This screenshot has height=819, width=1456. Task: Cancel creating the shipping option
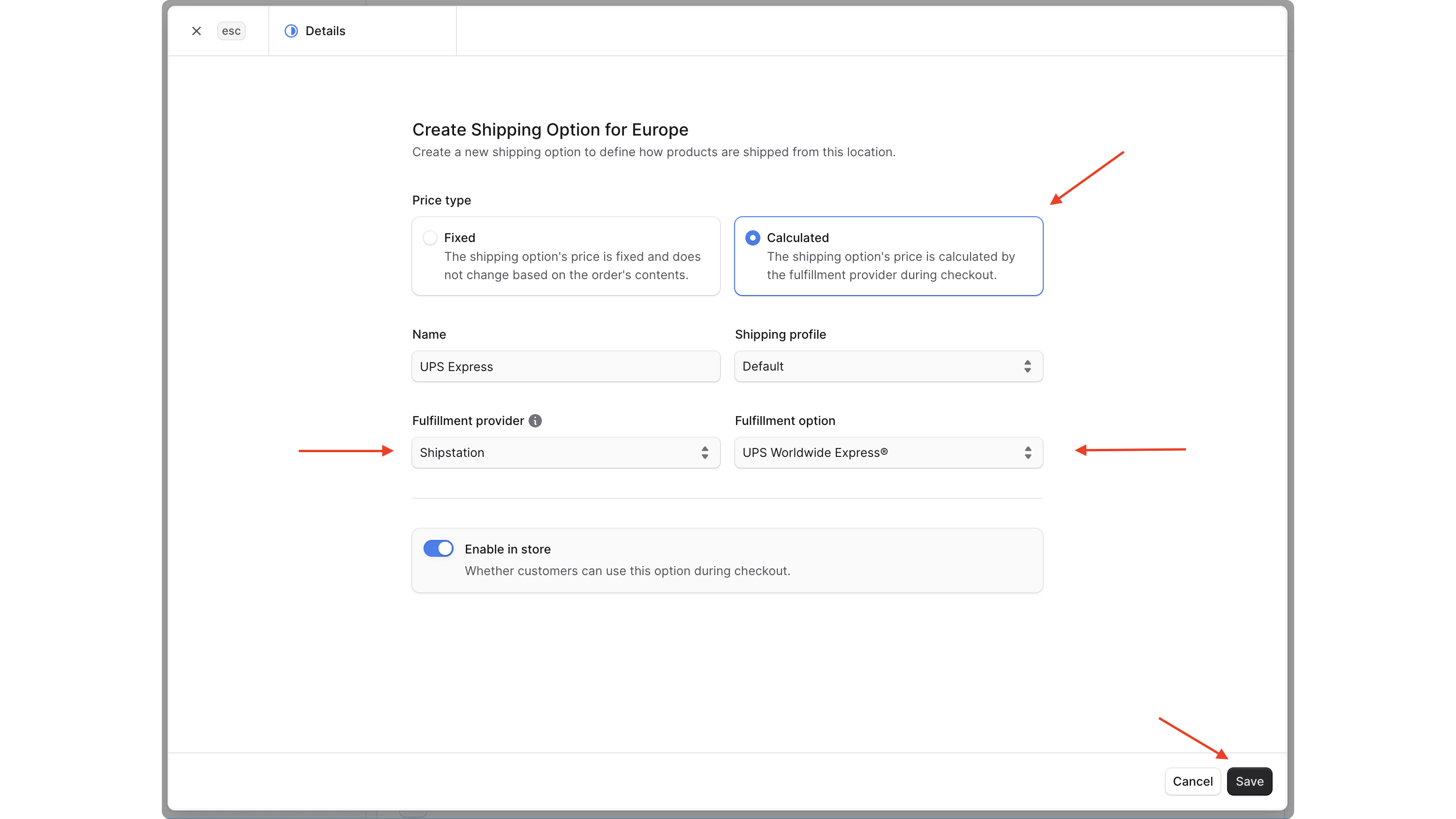coord(1192,781)
